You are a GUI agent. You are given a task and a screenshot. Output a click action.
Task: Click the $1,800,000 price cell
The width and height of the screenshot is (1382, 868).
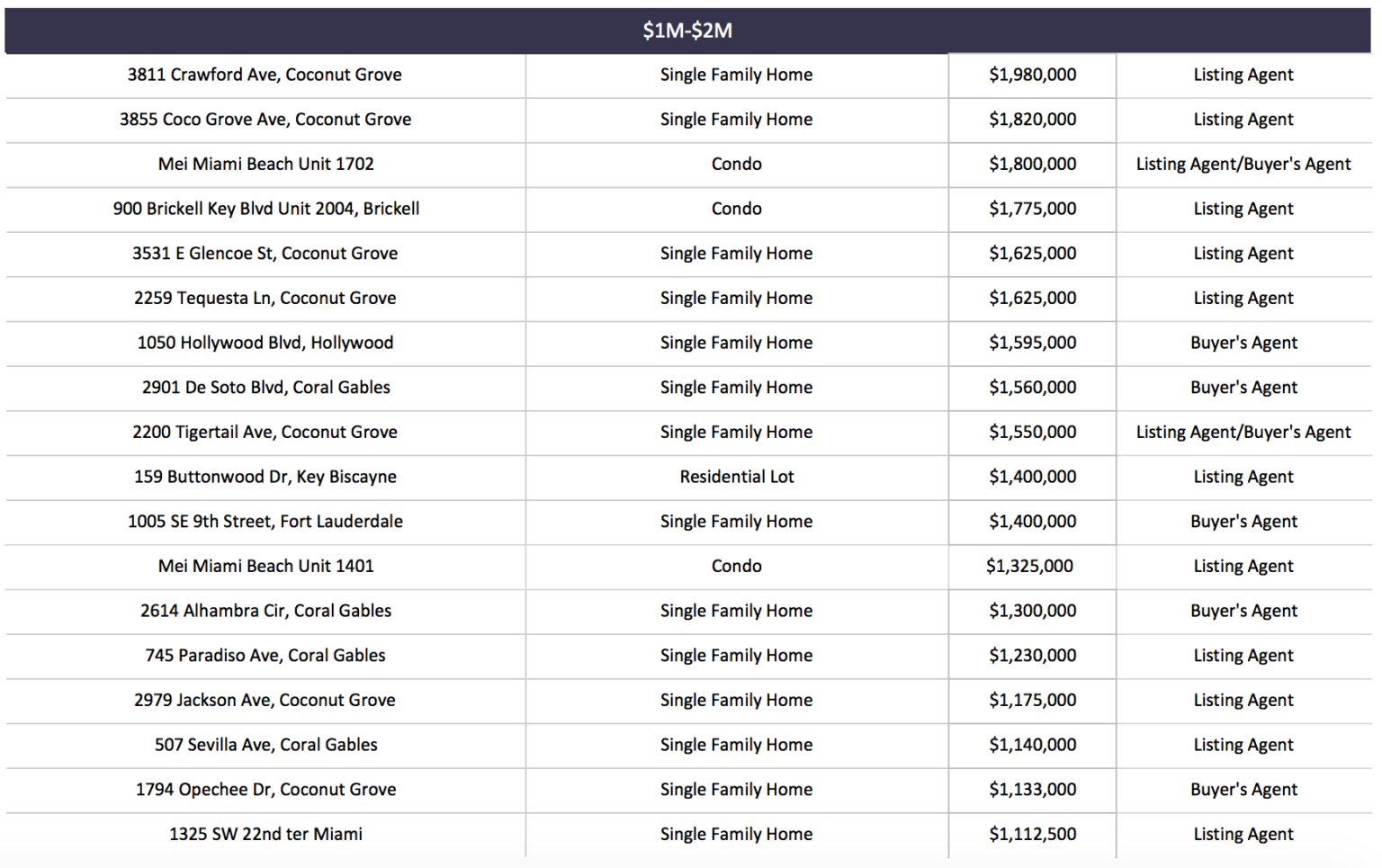1032,164
